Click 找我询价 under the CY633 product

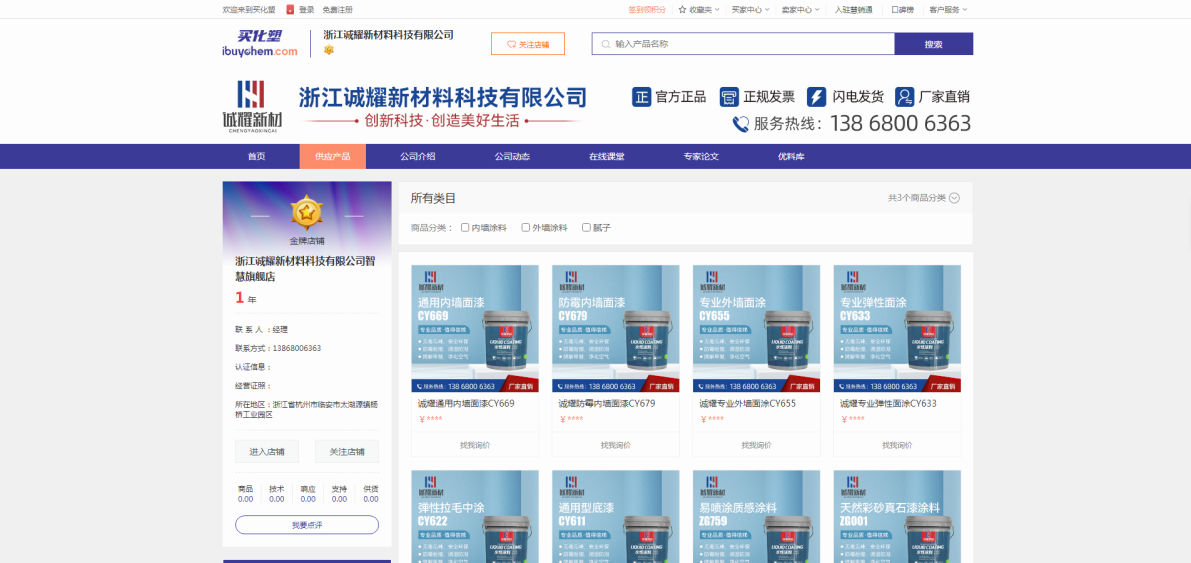click(897, 444)
